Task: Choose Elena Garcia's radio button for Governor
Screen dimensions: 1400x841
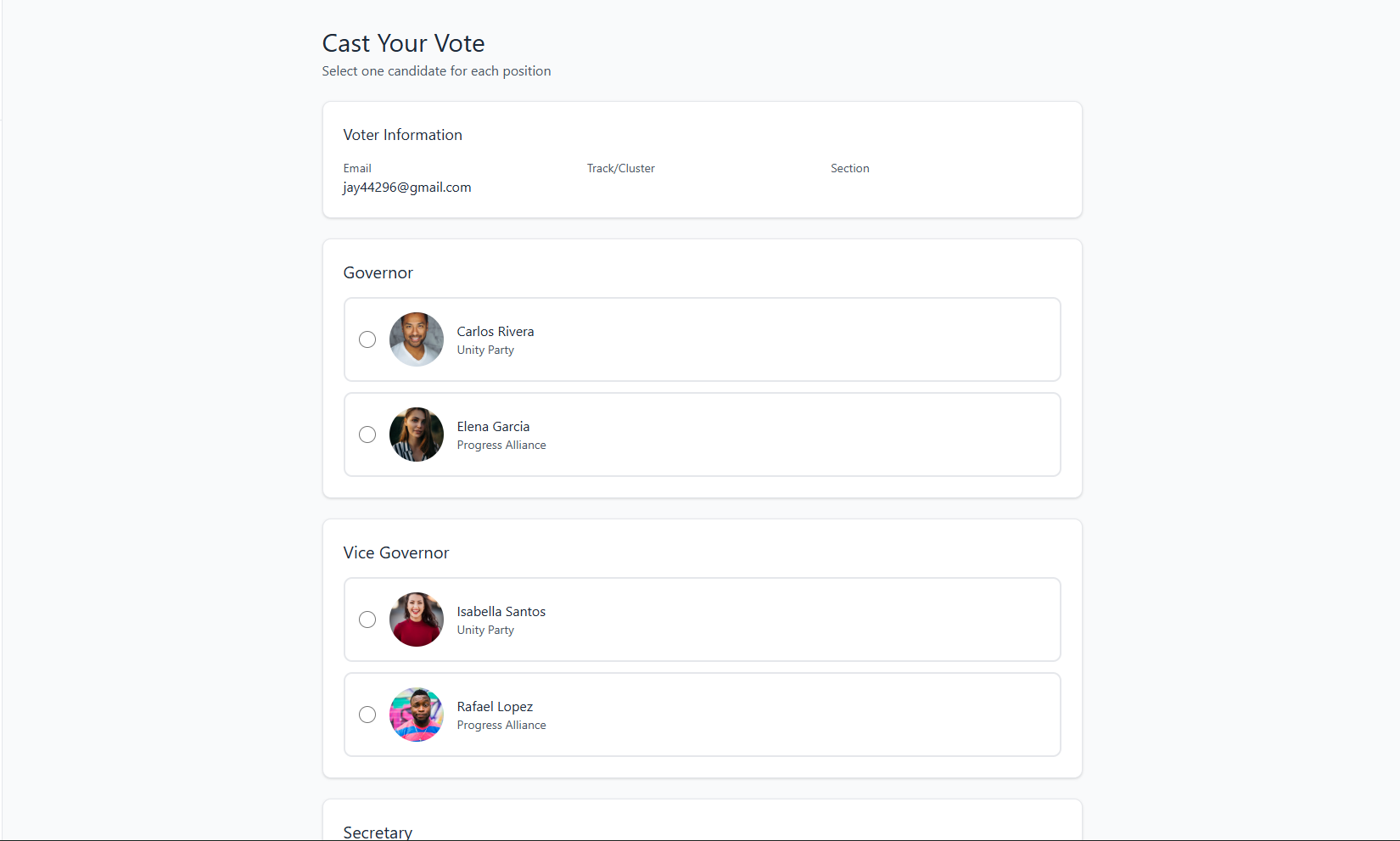Action: (367, 435)
